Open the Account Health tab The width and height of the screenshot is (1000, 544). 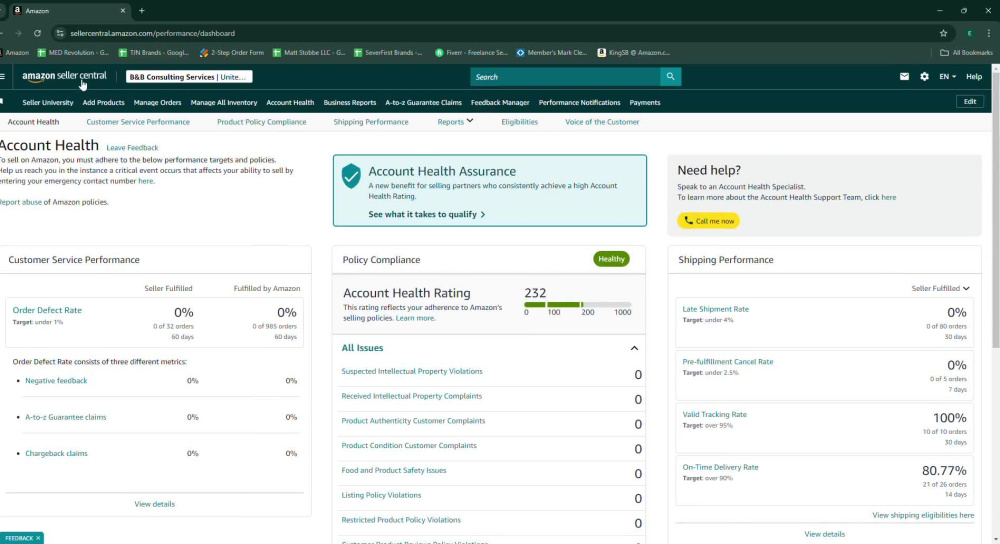[x=33, y=121]
